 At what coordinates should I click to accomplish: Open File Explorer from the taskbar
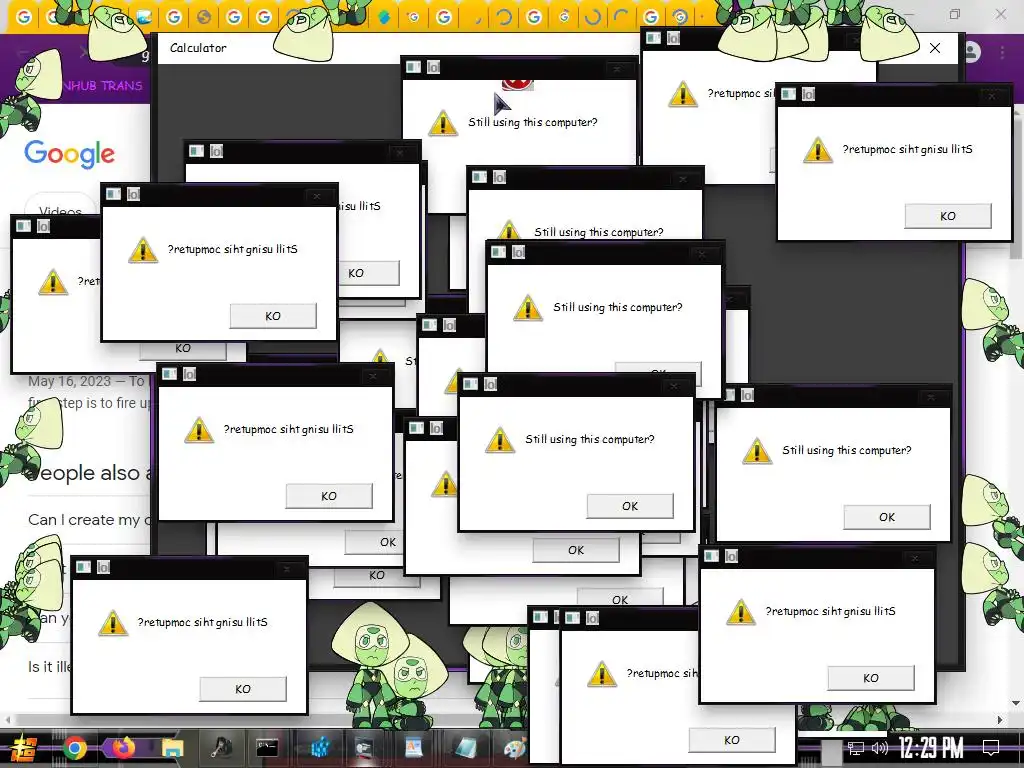pyautogui.click(x=172, y=748)
